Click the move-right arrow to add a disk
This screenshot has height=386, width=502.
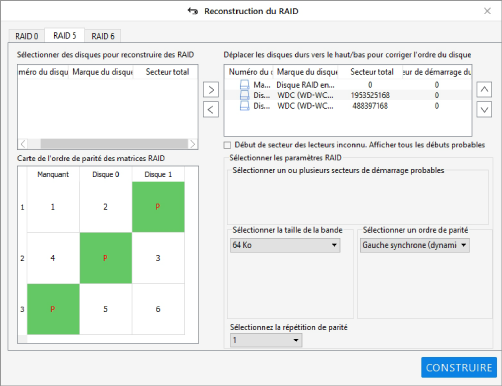point(211,90)
